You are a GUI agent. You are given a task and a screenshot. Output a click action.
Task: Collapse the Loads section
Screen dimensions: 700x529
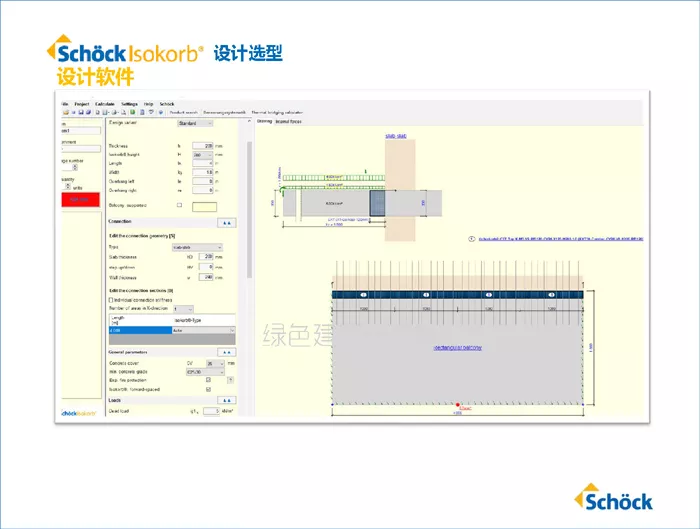pyautogui.click(x=226, y=400)
